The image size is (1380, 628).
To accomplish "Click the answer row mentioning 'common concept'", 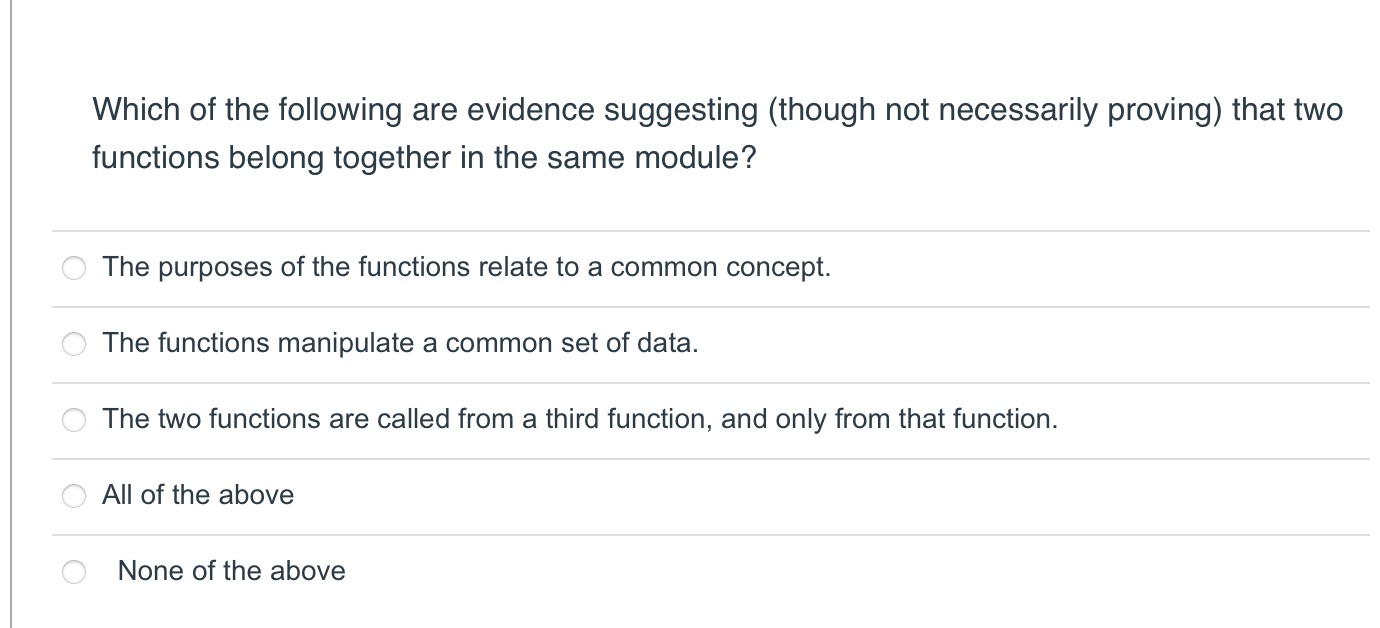I will click(466, 267).
